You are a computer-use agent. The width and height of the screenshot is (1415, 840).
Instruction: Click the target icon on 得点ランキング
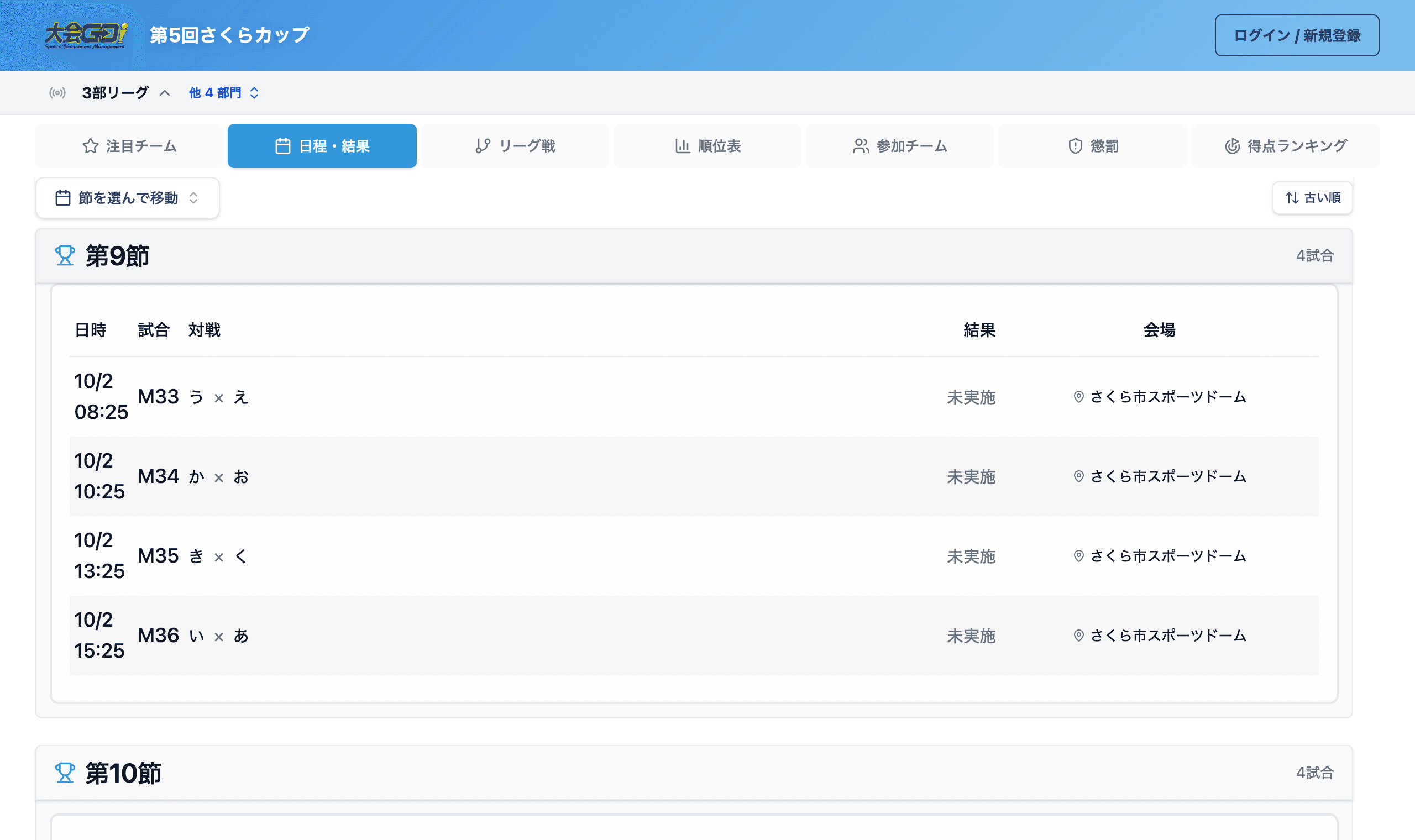click(x=1233, y=146)
